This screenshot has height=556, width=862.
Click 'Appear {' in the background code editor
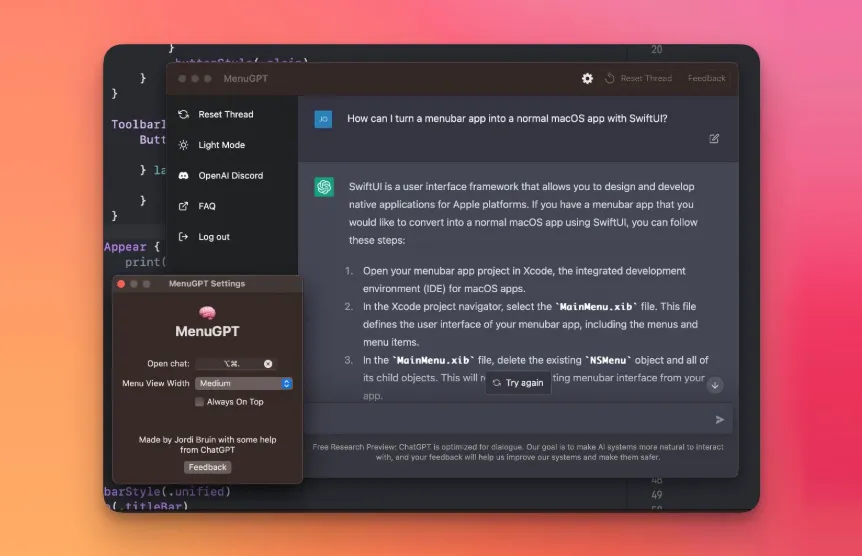pyautogui.click(x=132, y=247)
